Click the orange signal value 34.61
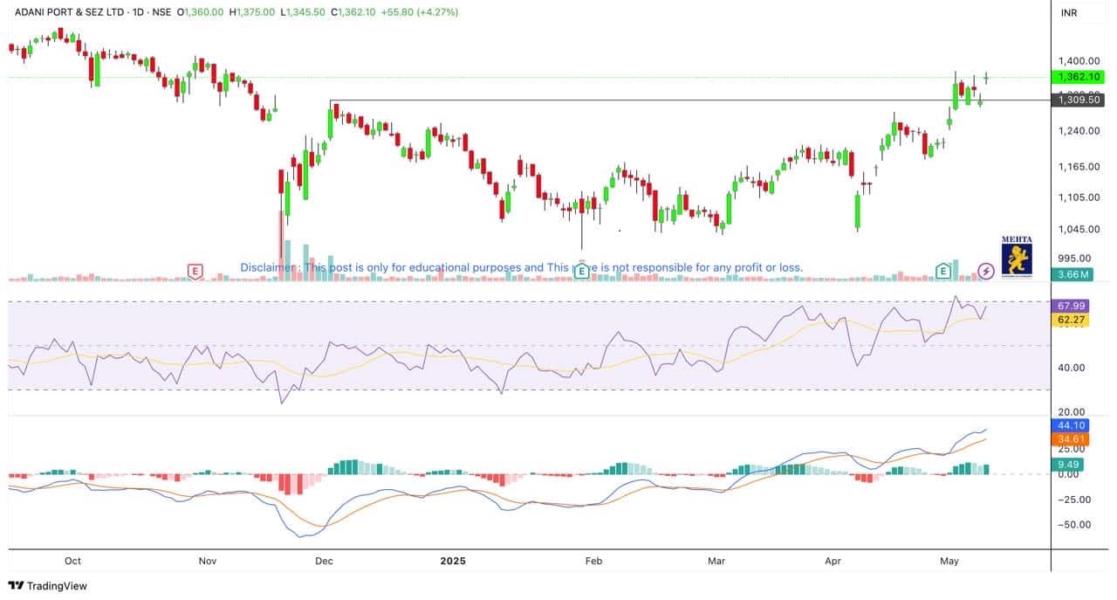 pos(1071,439)
